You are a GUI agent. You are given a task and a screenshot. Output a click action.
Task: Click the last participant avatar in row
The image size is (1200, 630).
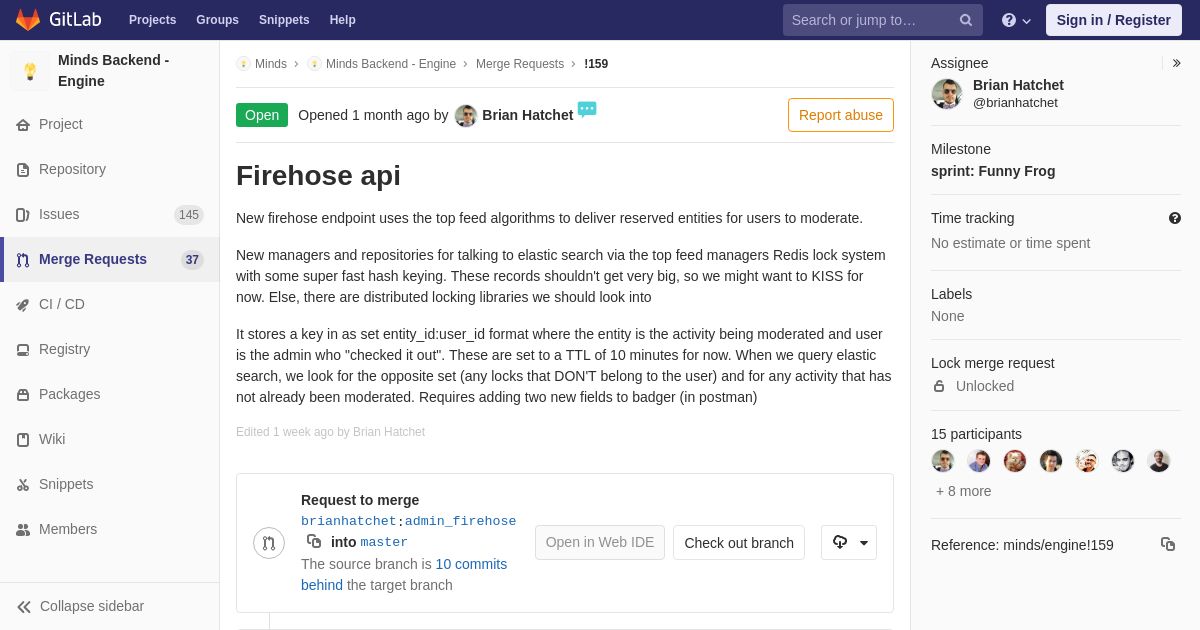click(1159, 461)
